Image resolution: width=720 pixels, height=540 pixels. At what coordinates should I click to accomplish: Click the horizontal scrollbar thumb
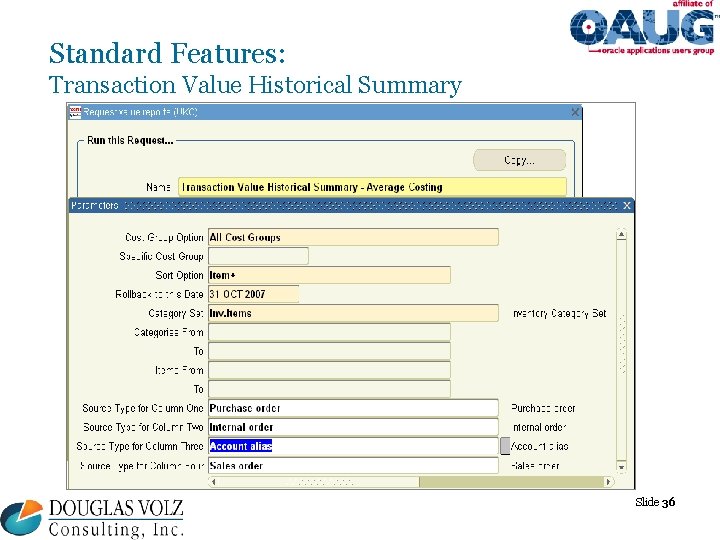[x=319, y=482]
